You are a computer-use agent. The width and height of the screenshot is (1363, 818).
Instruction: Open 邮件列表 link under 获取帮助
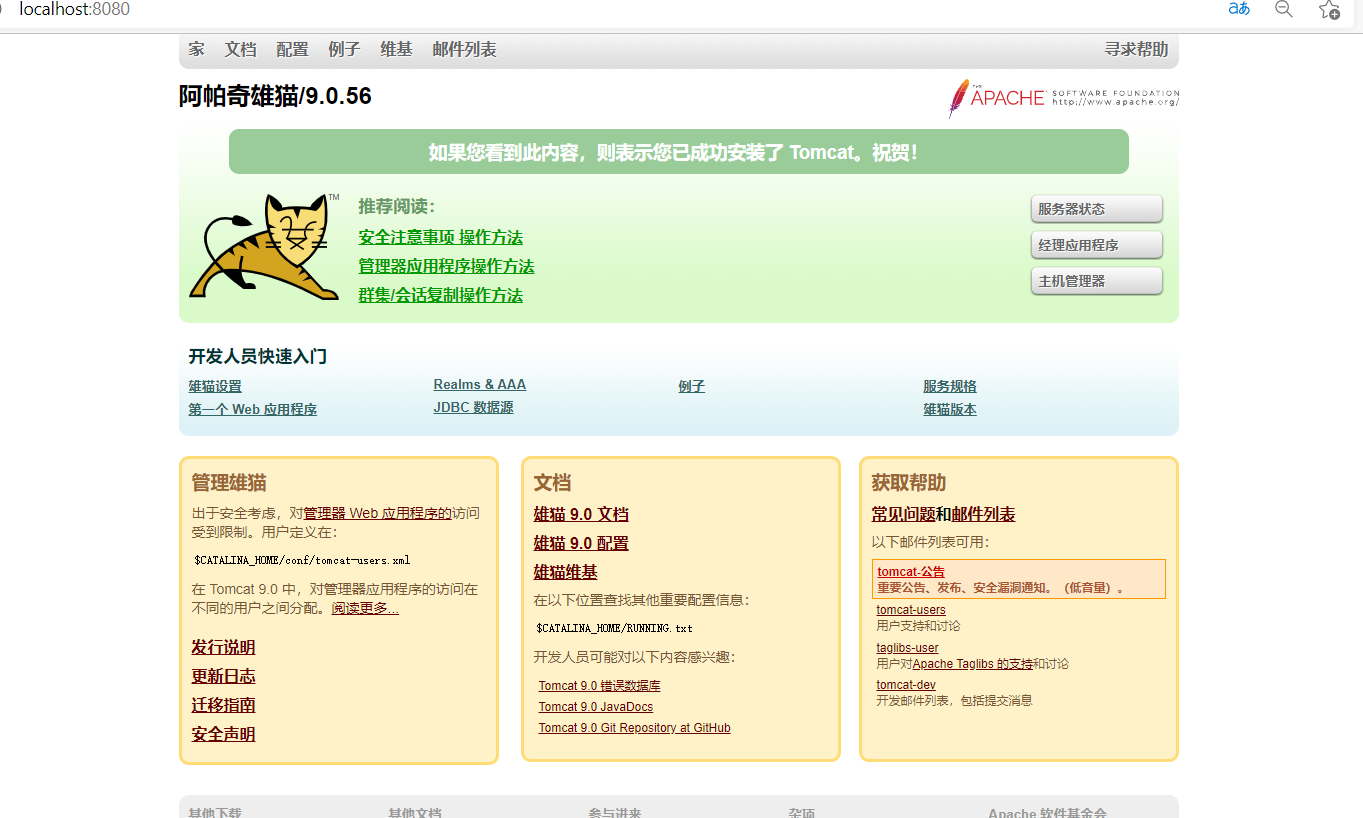[x=983, y=514]
